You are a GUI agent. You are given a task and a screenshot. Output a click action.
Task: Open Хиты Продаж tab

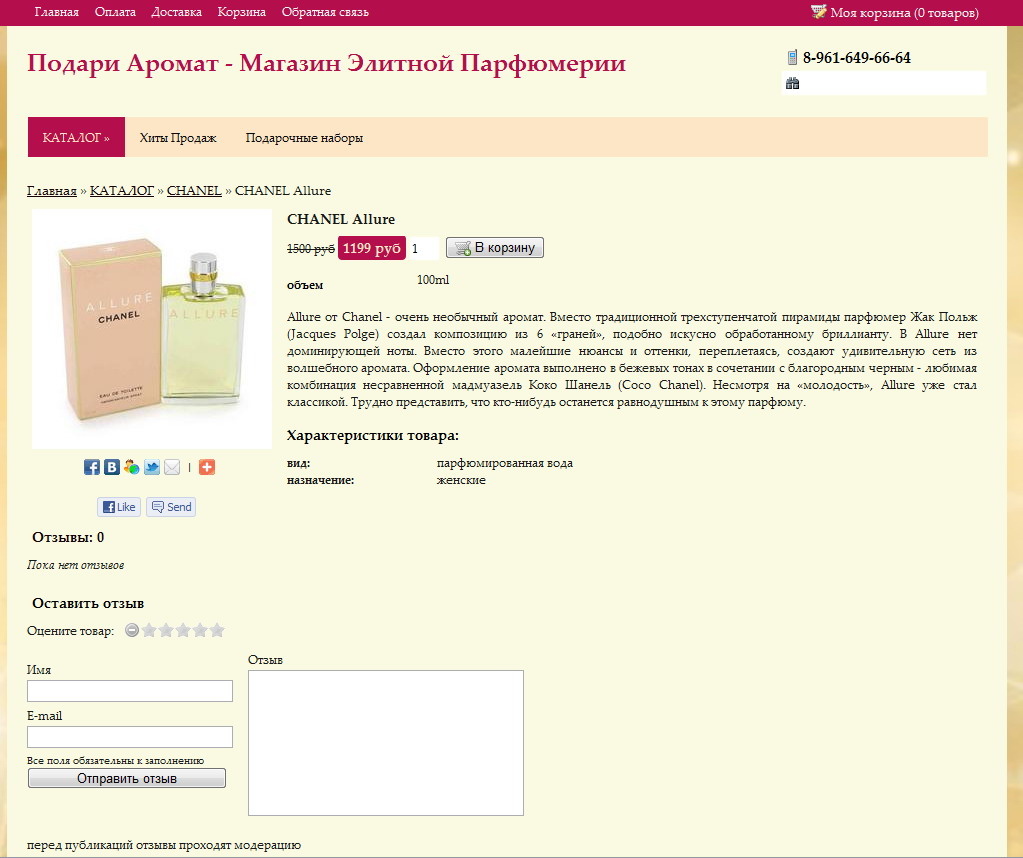(x=178, y=138)
